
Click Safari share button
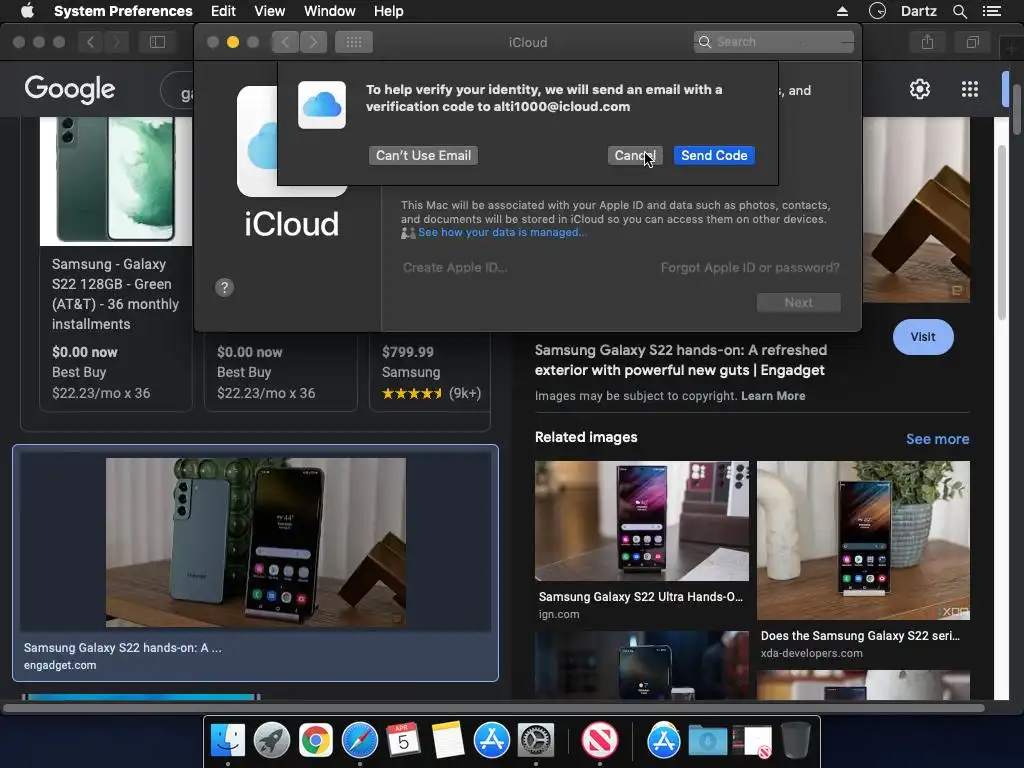[927, 42]
